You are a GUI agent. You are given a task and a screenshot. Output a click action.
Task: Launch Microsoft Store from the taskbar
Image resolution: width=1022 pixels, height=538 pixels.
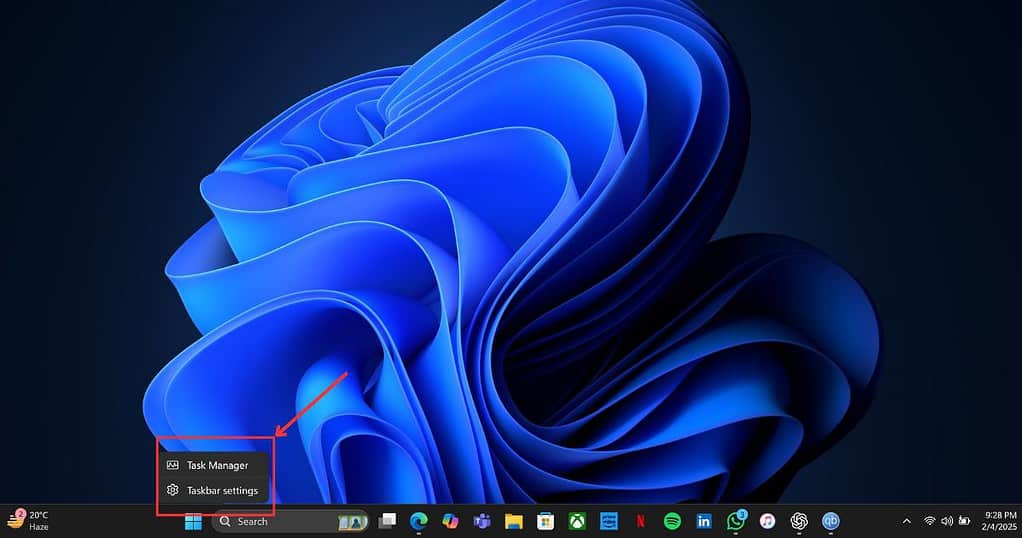pos(545,521)
